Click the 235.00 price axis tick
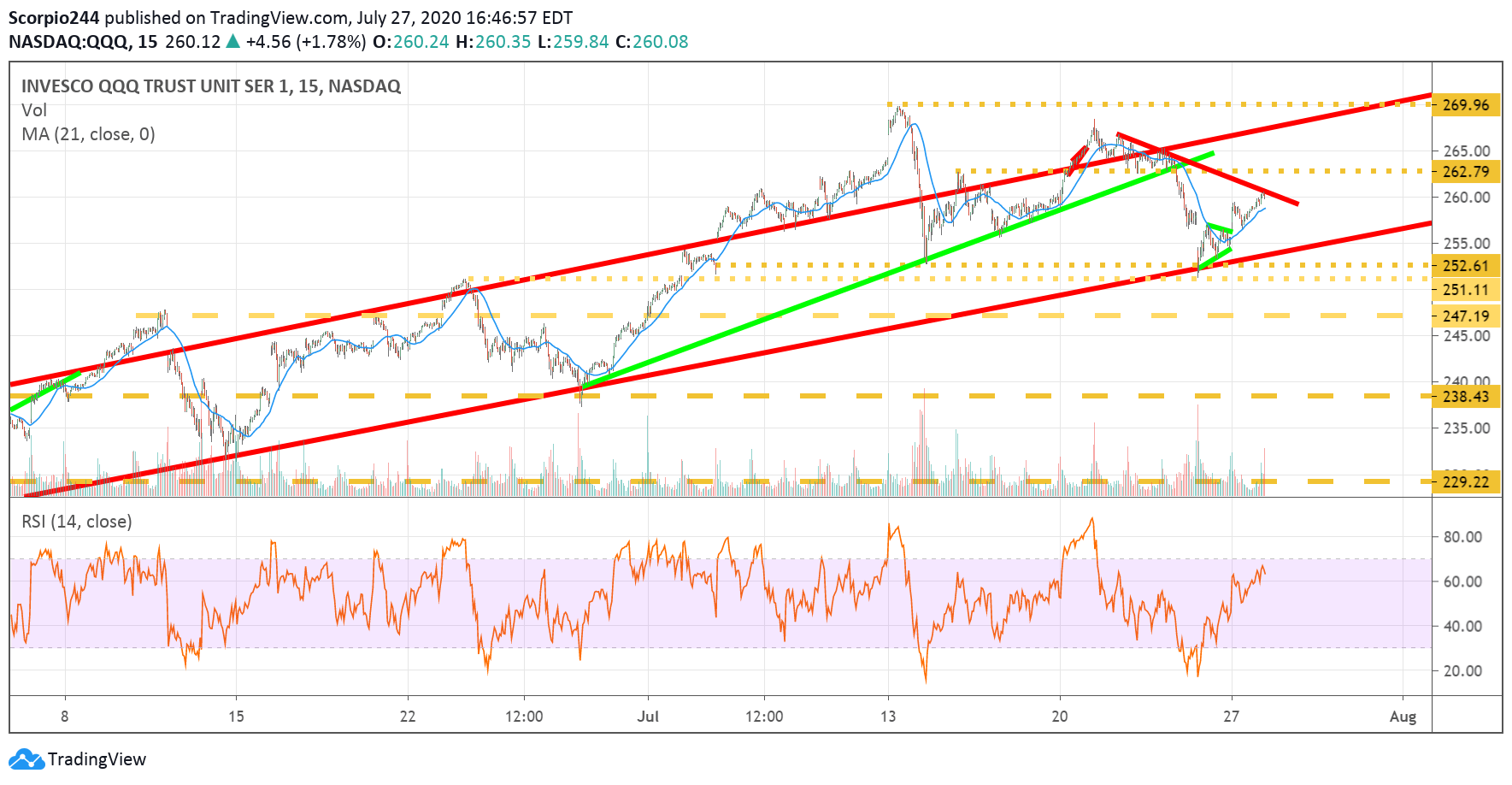1512x785 pixels. tap(1466, 428)
